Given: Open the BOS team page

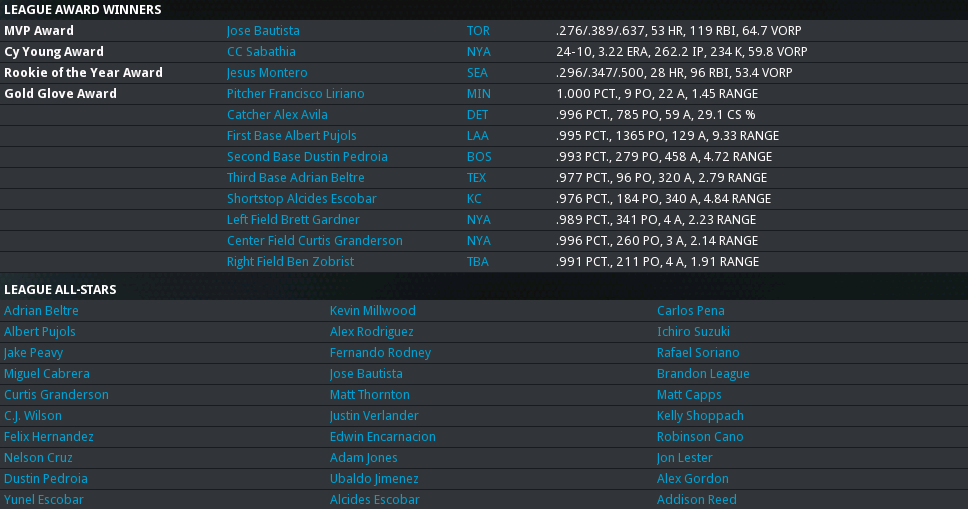Looking at the screenshot, I should (x=479, y=157).
